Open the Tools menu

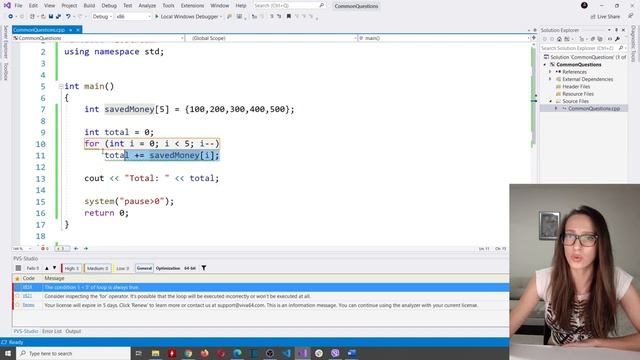[x=168, y=6]
